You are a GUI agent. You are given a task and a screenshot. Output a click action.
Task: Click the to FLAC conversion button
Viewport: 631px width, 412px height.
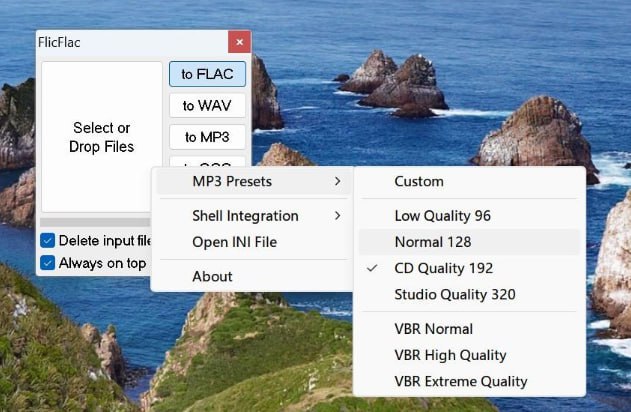coord(207,74)
